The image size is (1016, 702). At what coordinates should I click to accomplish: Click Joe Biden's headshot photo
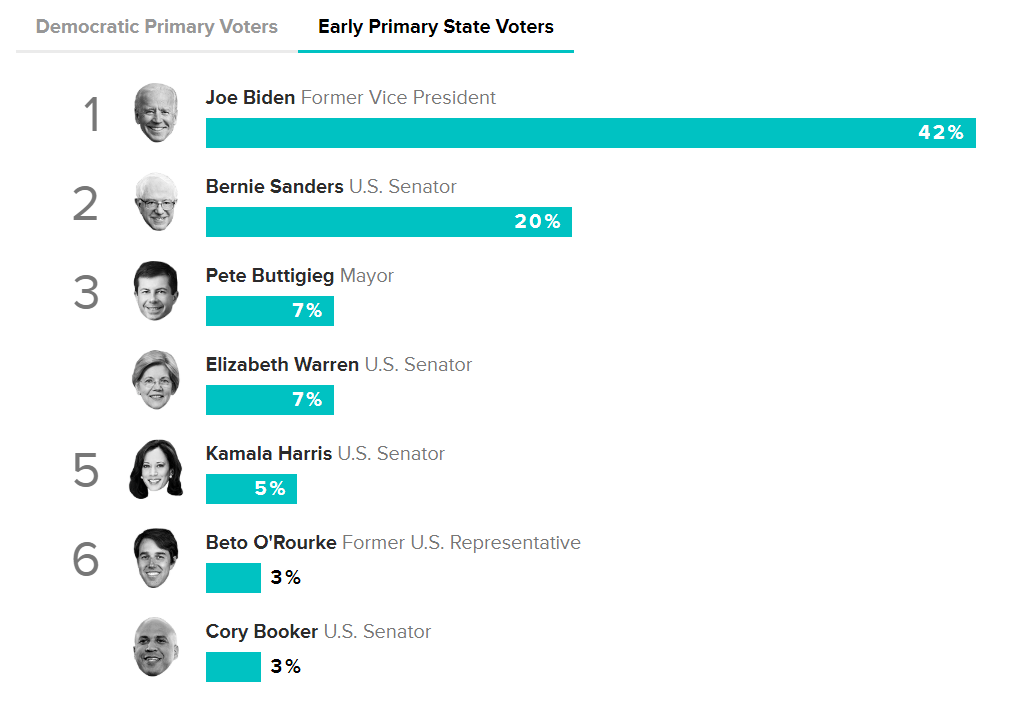coord(156,113)
